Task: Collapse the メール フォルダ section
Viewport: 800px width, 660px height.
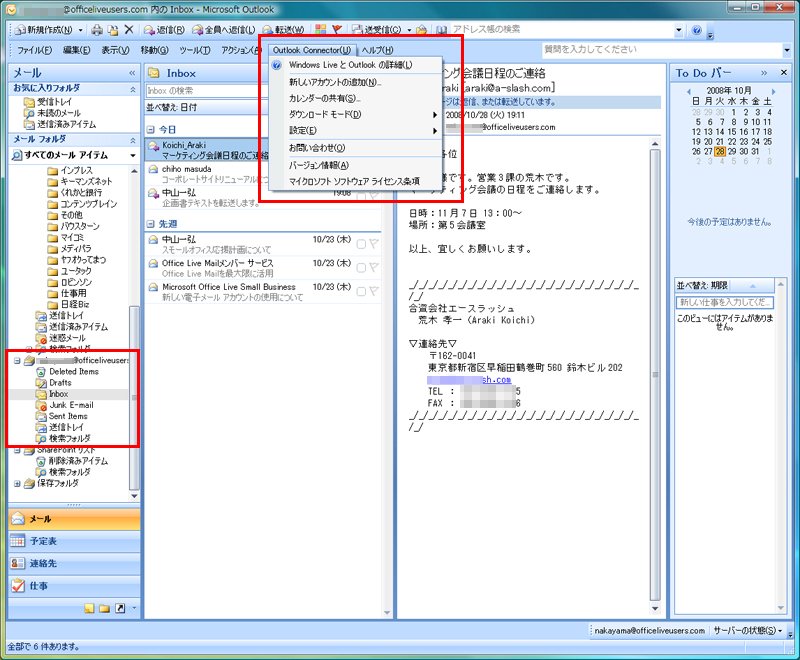Action: point(133,140)
